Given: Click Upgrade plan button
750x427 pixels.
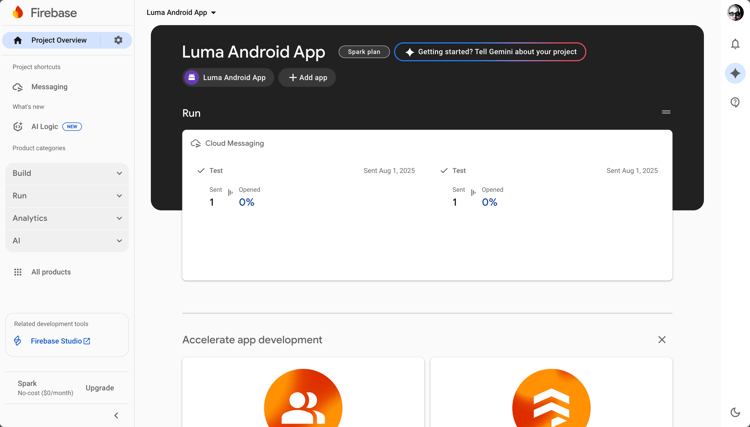Looking at the screenshot, I should [99, 388].
